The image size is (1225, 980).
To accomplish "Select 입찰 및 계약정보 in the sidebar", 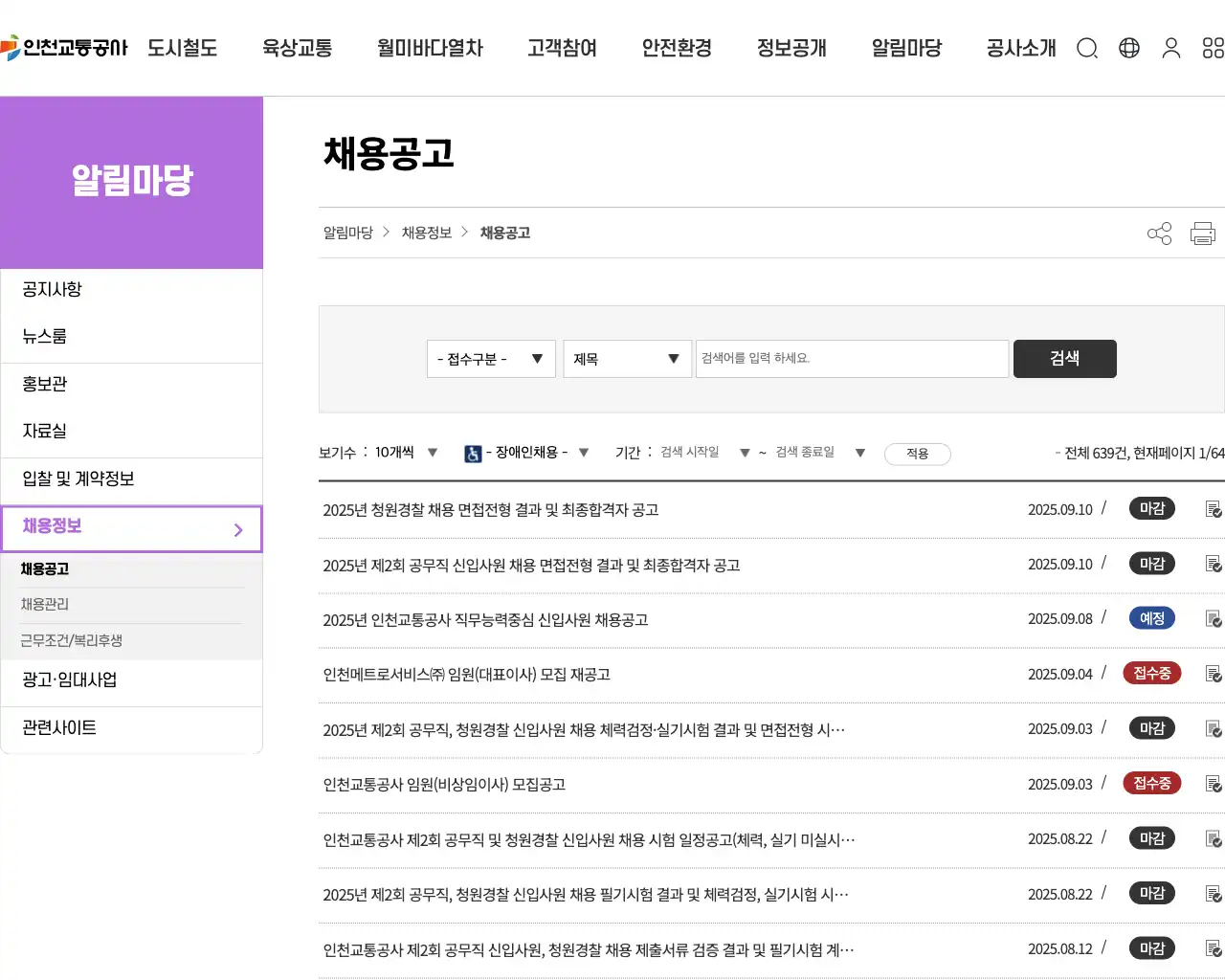I will [131, 479].
